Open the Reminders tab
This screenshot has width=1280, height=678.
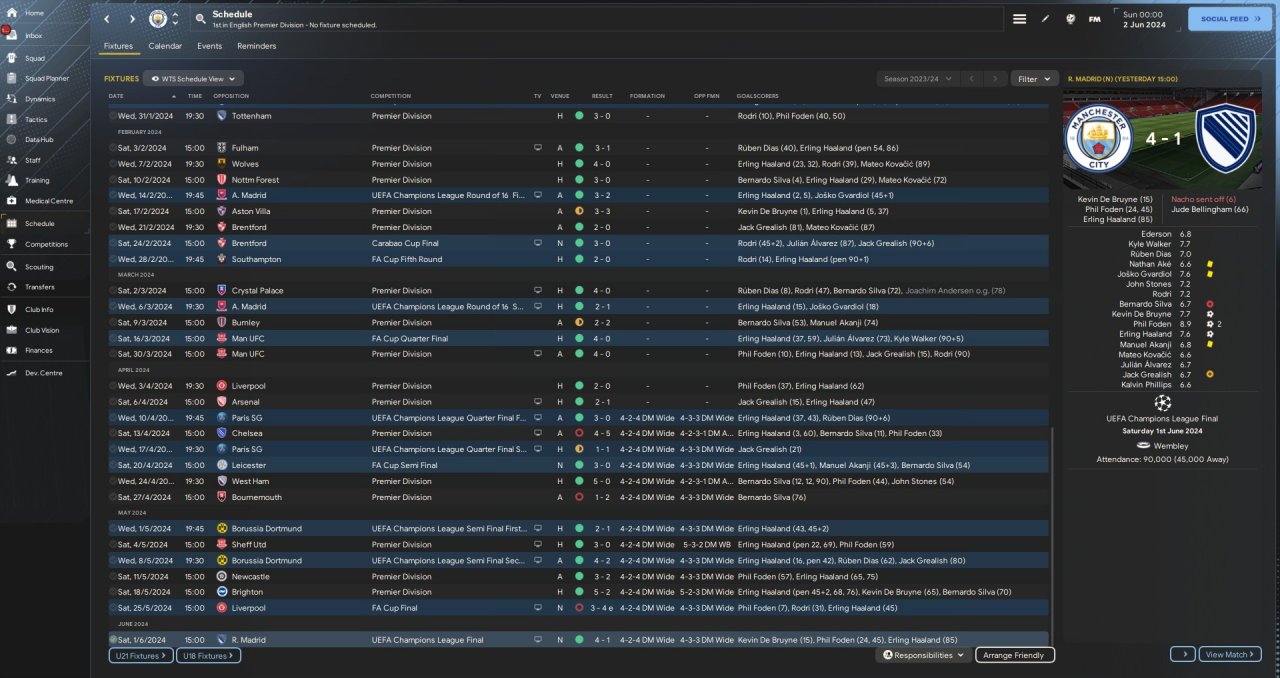pyautogui.click(x=256, y=46)
